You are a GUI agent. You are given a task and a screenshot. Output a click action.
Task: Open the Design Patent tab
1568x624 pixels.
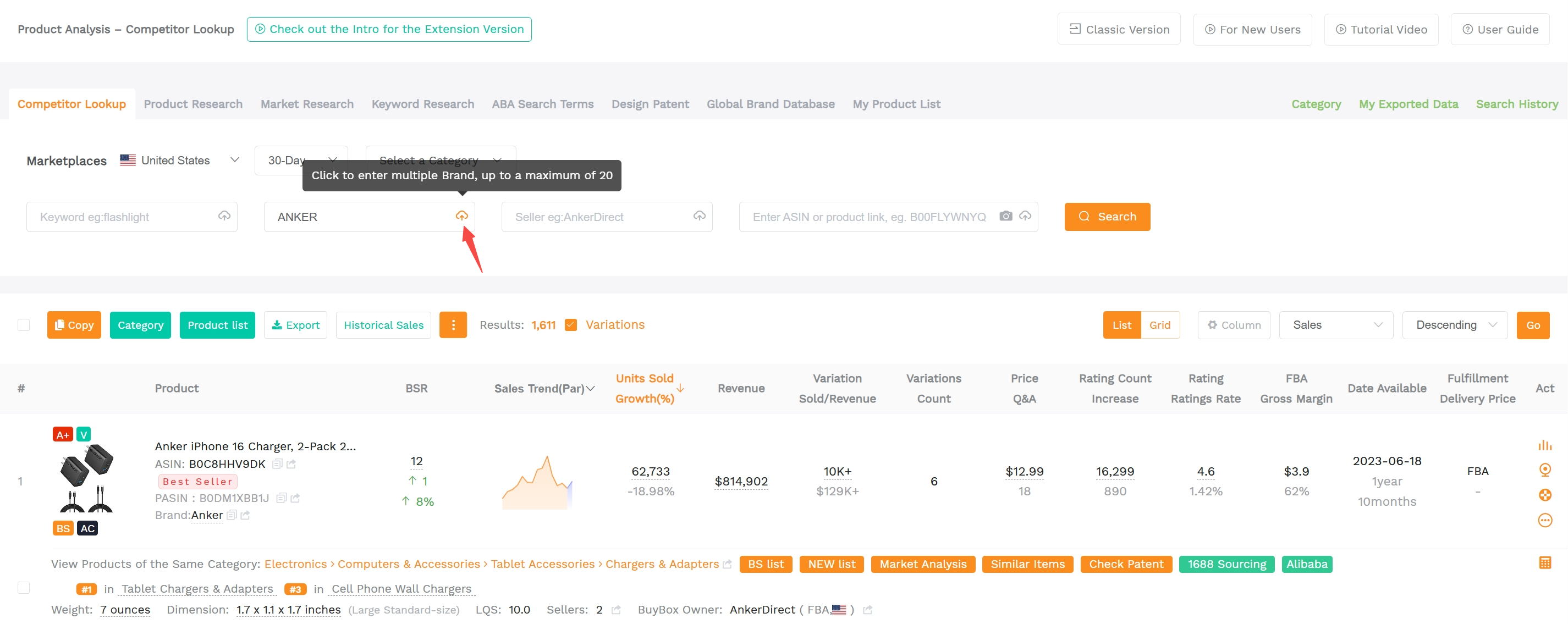tap(650, 104)
